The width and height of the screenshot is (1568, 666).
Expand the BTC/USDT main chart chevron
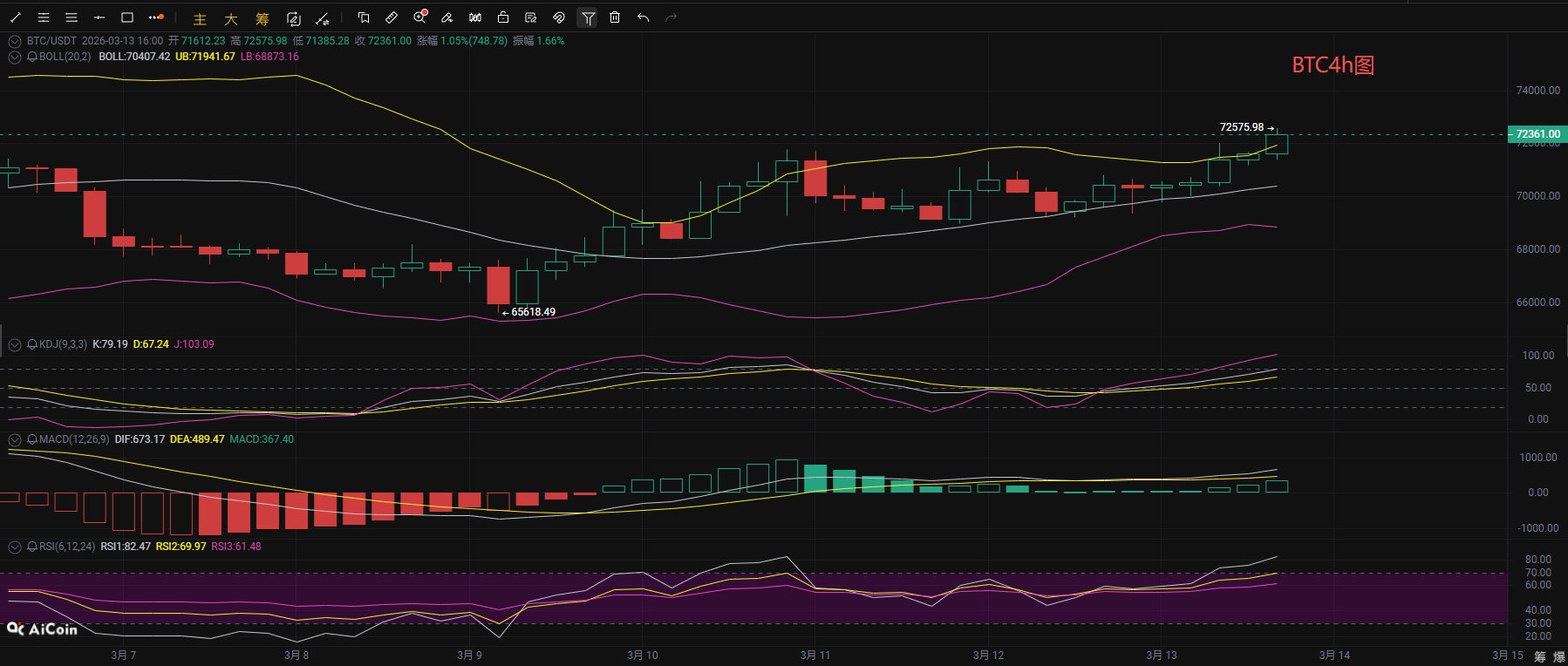click(x=15, y=41)
